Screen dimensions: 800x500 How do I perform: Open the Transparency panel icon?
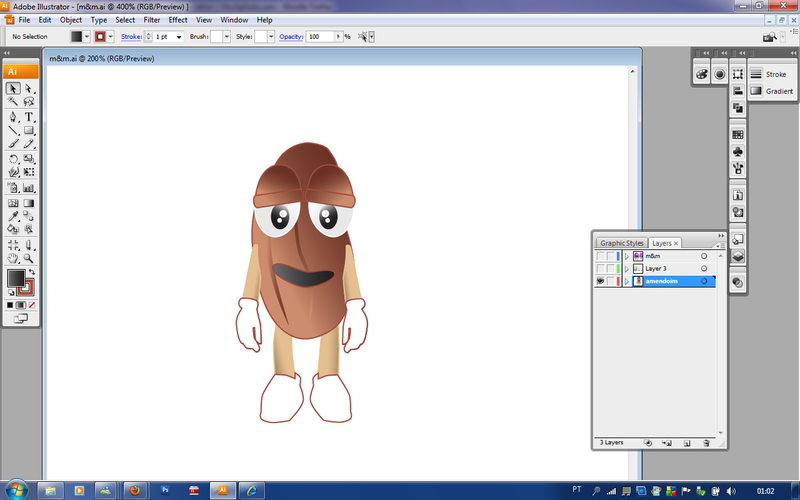click(738, 283)
